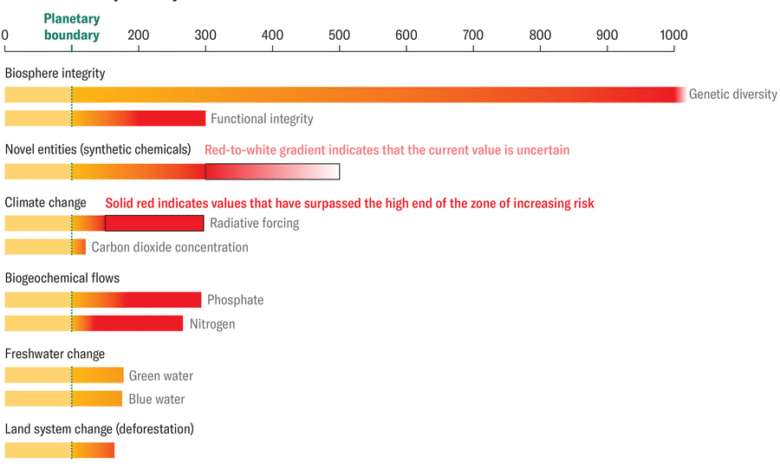The height and width of the screenshot is (470, 780).
Task: Click the Biosphere integrity heading
Action: click(x=55, y=73)
